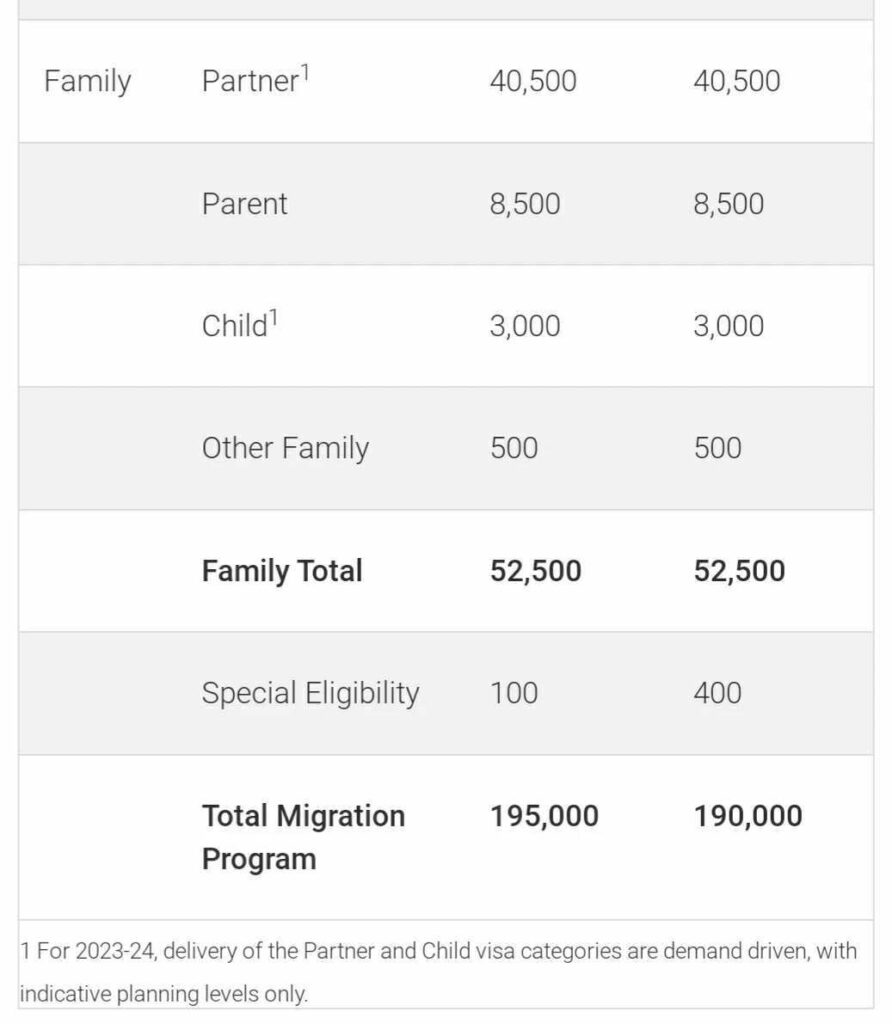Click the Child row label
The image size is (892, 1024).
click(x=234, y=326)
